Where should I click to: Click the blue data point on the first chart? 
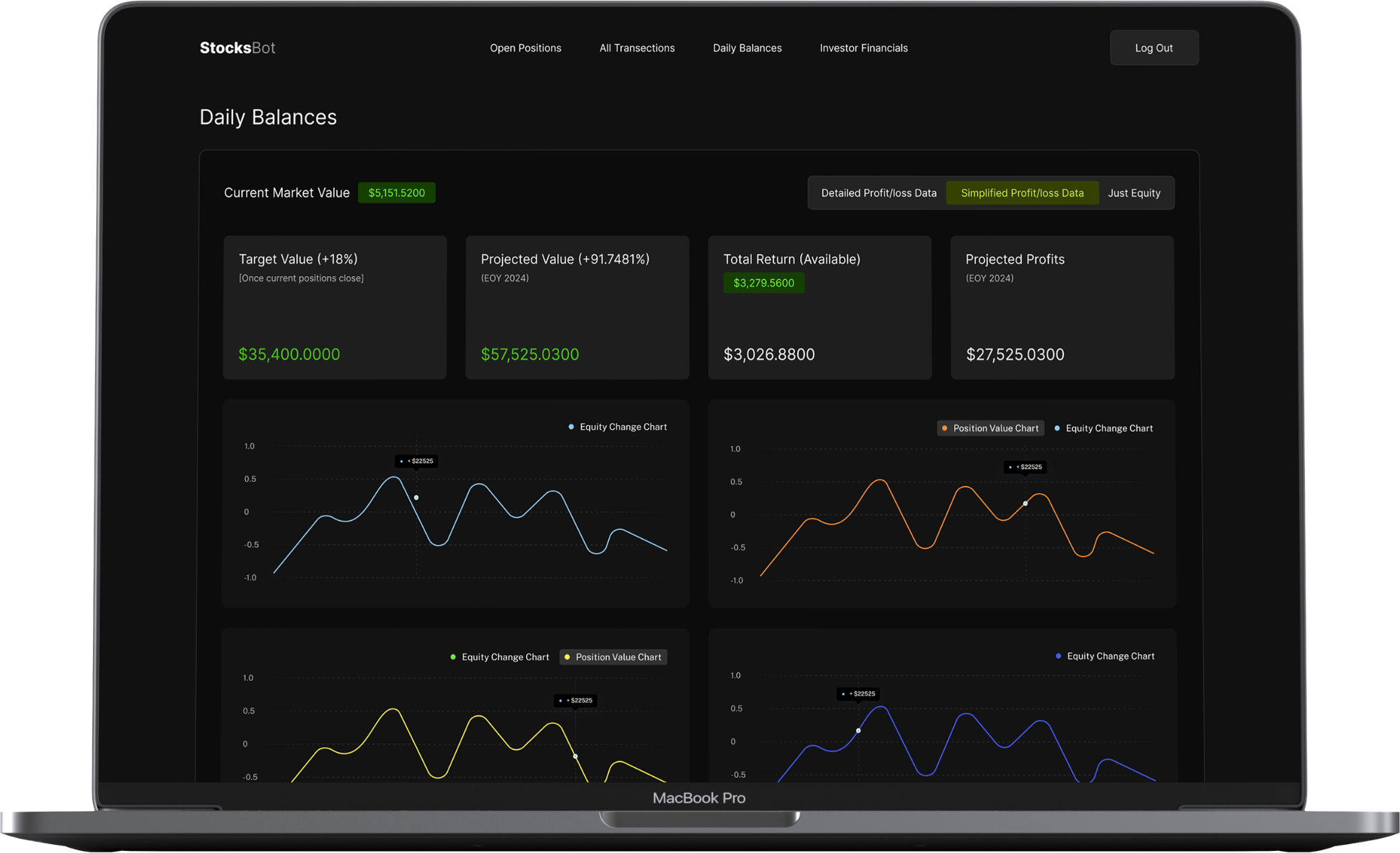point(416,498)
